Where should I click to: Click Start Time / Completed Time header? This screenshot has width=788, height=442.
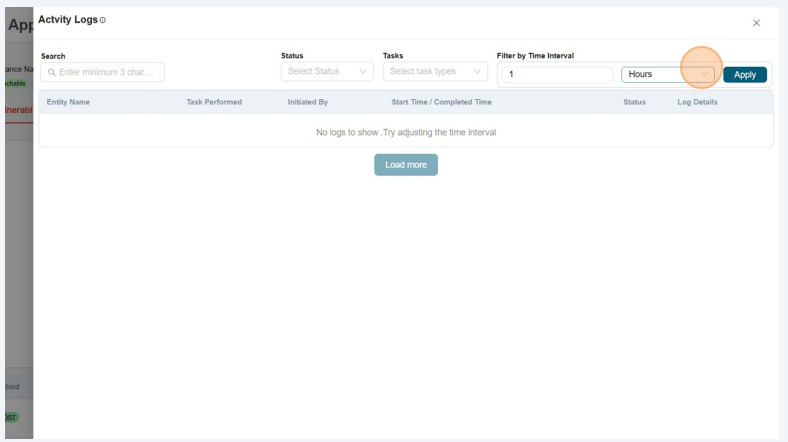coord(442,102)
